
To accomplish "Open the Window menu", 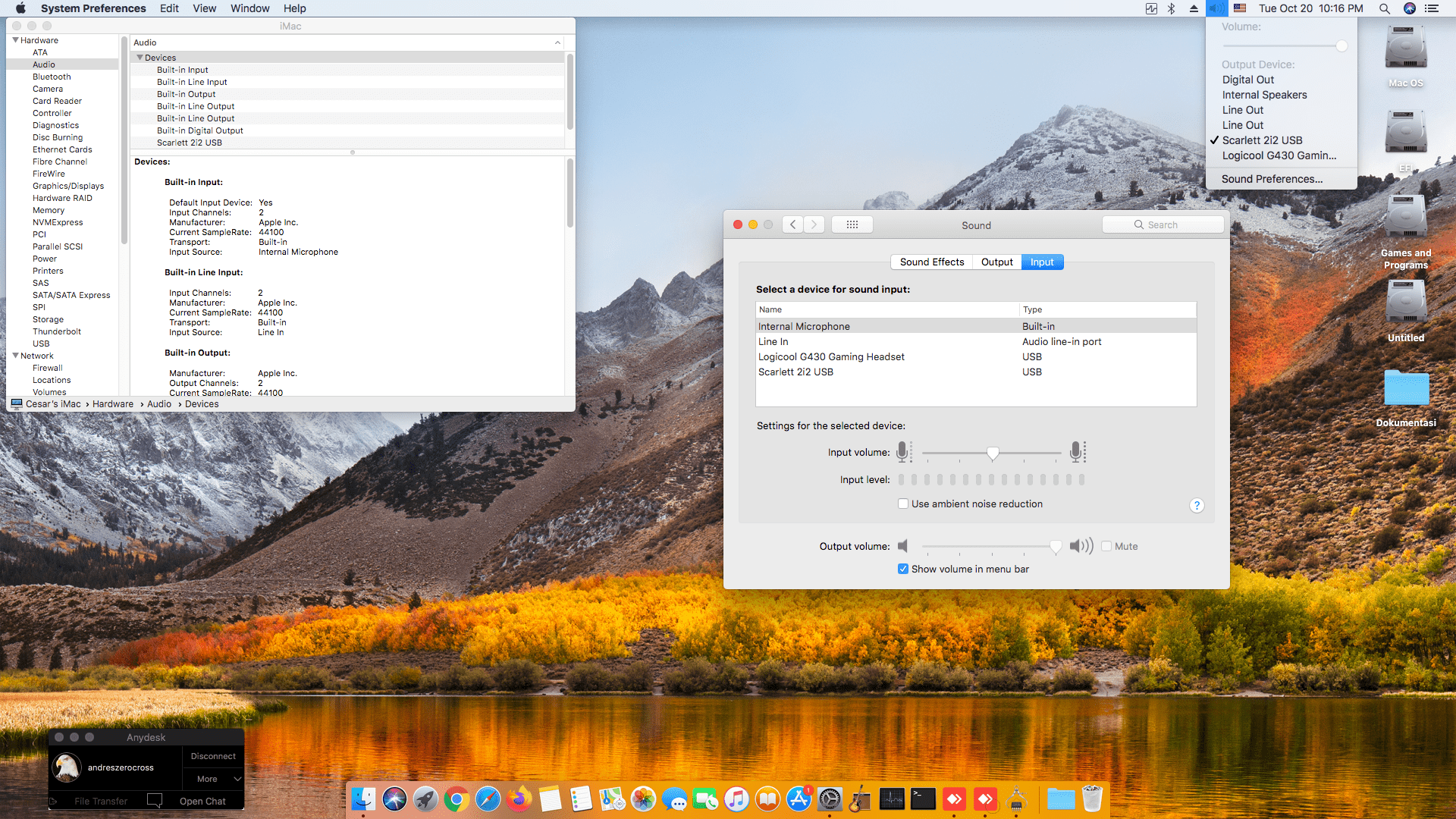I will [250, 8].
